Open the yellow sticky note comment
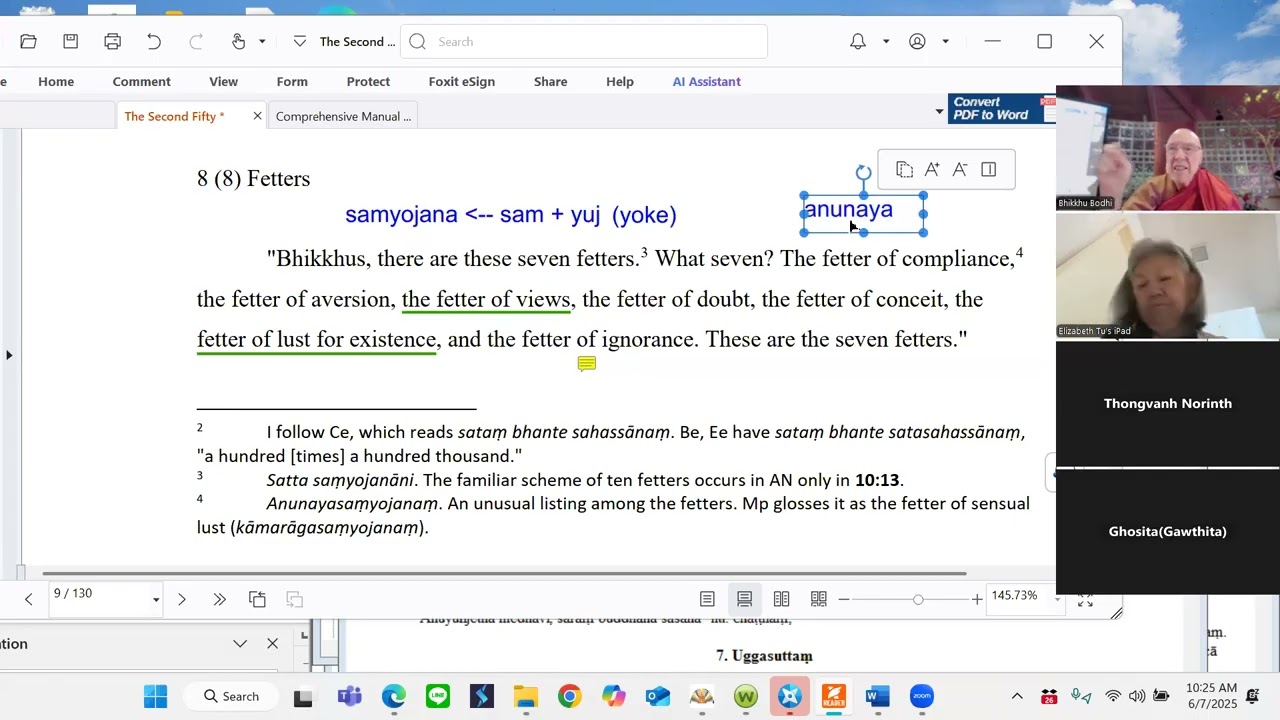This screenshot has width=1280, height=720. (587, 364)
